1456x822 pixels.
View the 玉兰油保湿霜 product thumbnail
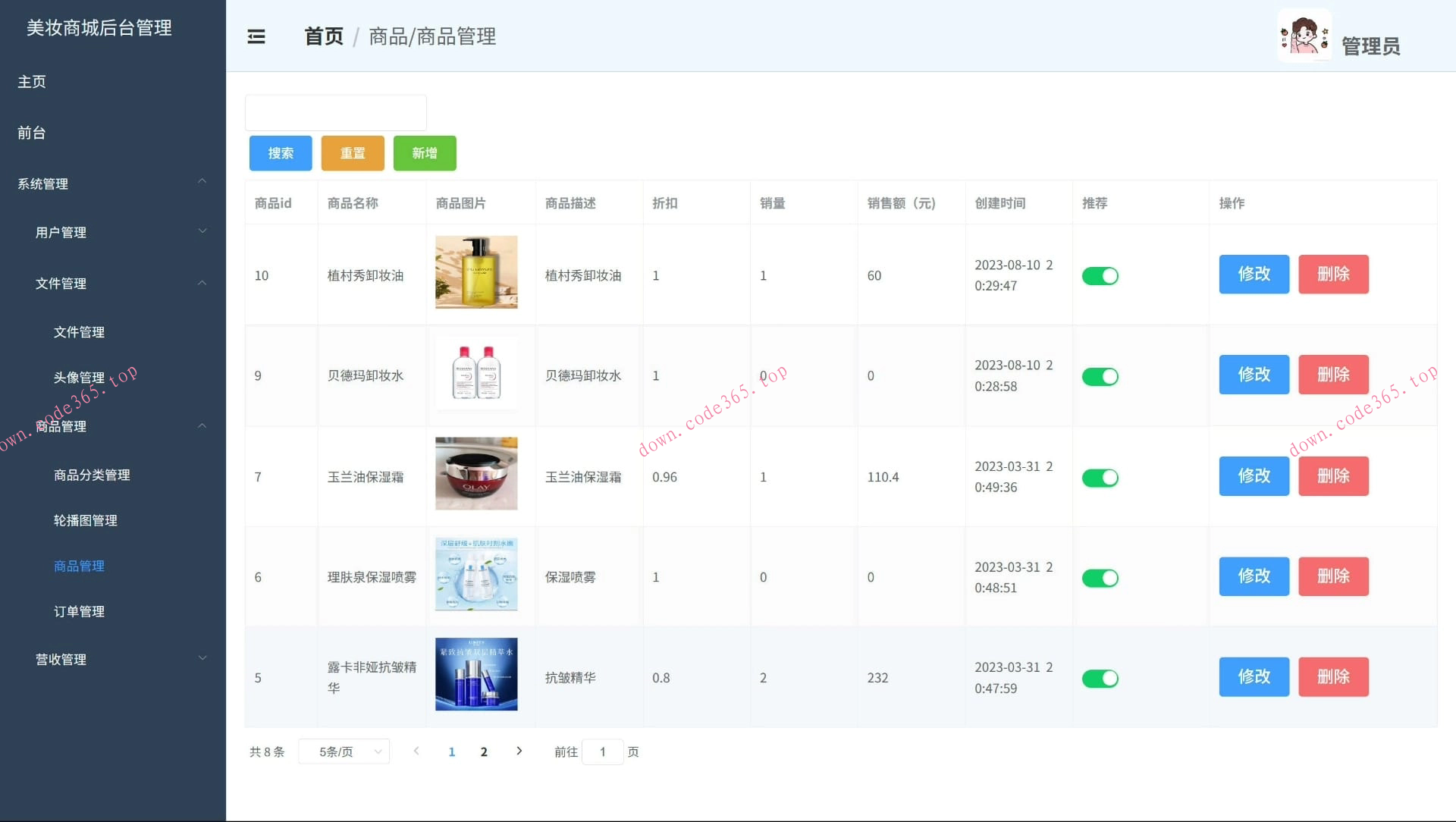pos(475,473)
